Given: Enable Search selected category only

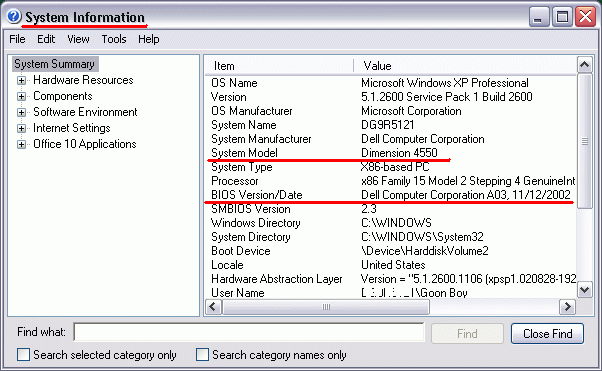Looking at the screenshot, I should [x=23, y=354].
